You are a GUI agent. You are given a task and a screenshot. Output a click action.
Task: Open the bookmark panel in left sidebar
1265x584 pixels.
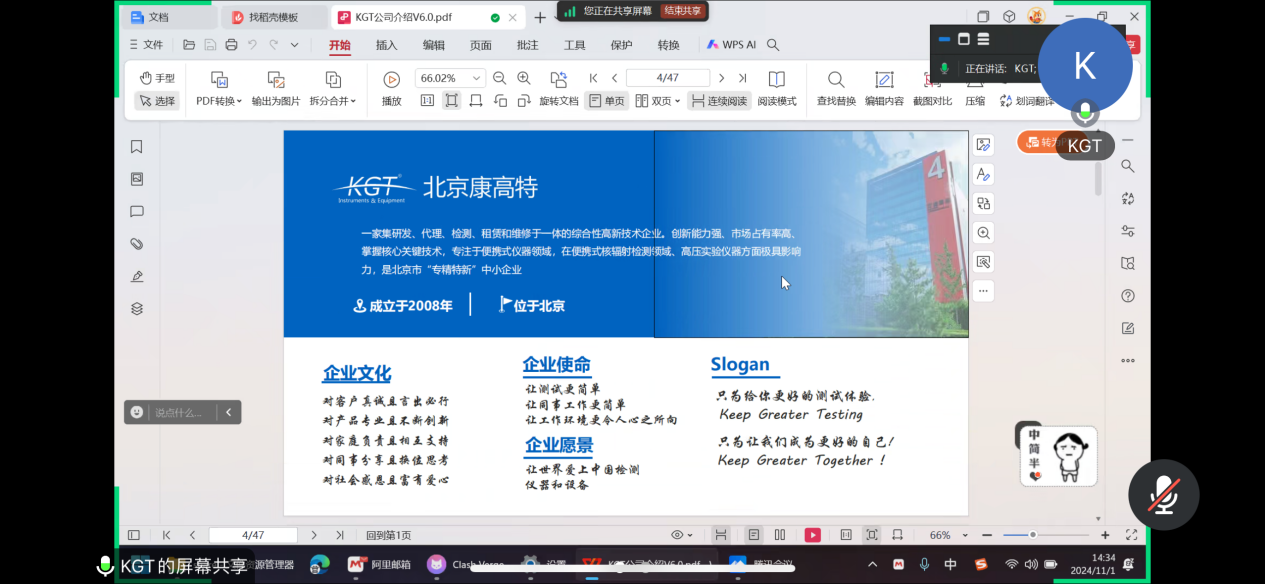[137, 147]
